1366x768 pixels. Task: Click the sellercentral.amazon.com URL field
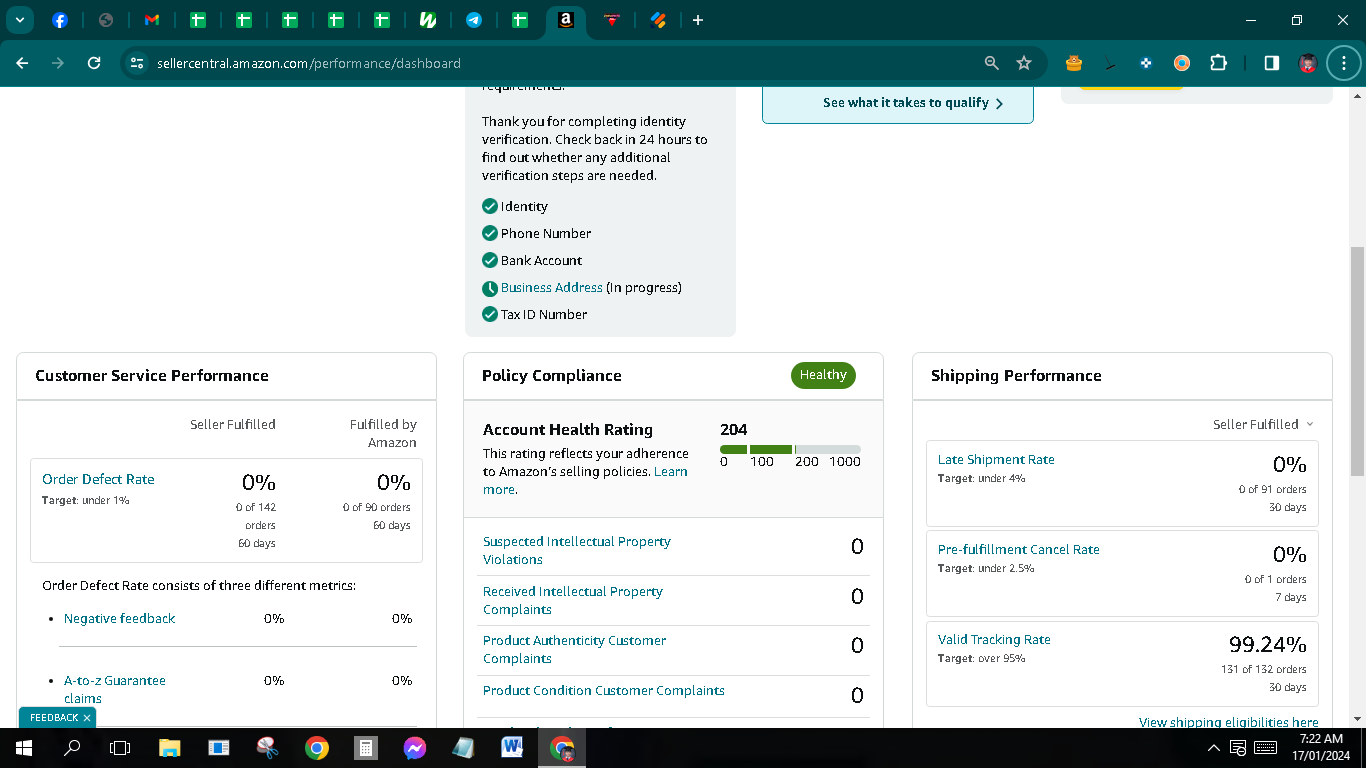[308, 63]
